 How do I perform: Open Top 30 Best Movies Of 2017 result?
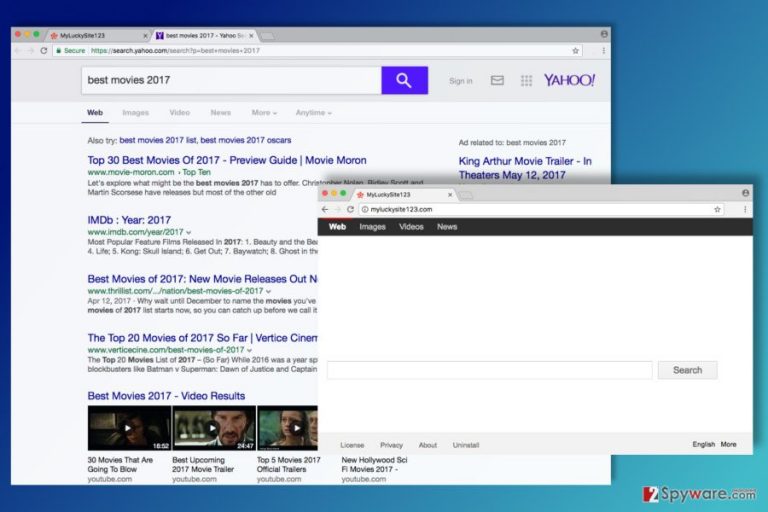pos(227,160)
